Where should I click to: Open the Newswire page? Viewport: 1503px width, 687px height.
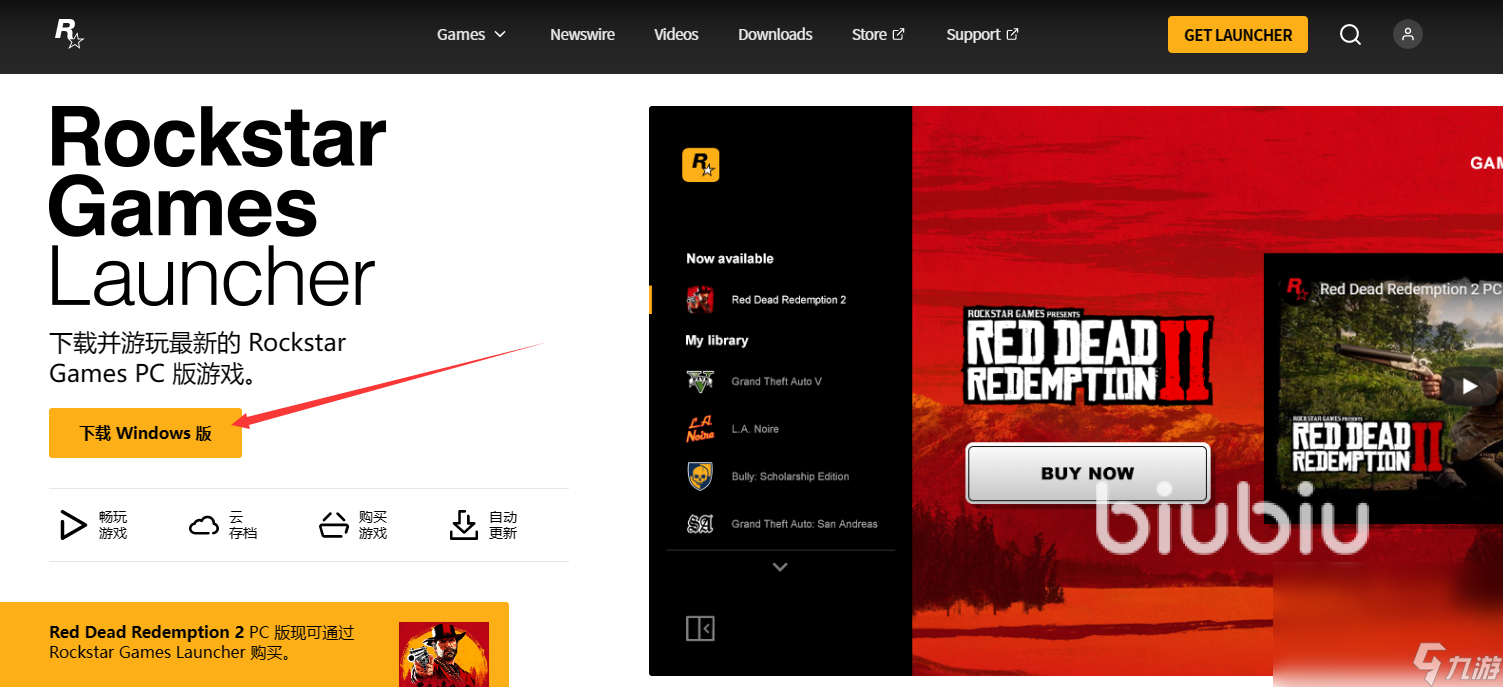tap(582, 35)
